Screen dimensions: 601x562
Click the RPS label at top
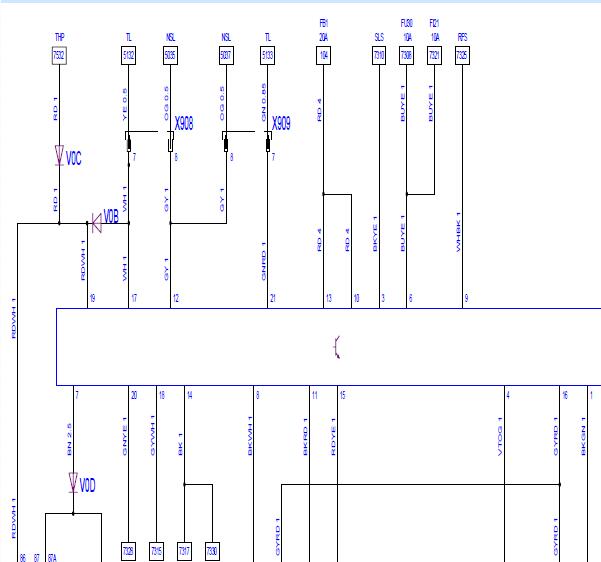tap(463, 37)
